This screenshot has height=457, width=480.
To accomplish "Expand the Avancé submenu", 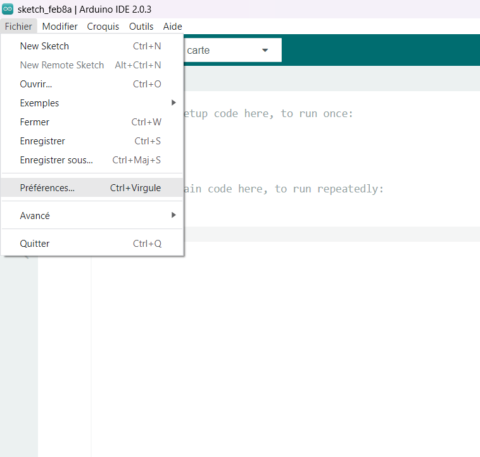I will click(x=92, y=216).
